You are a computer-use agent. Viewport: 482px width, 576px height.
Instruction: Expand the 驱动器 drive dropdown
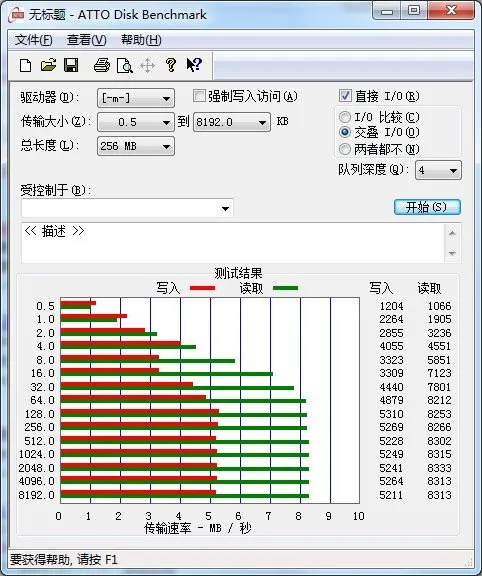(x=136, y=98)
